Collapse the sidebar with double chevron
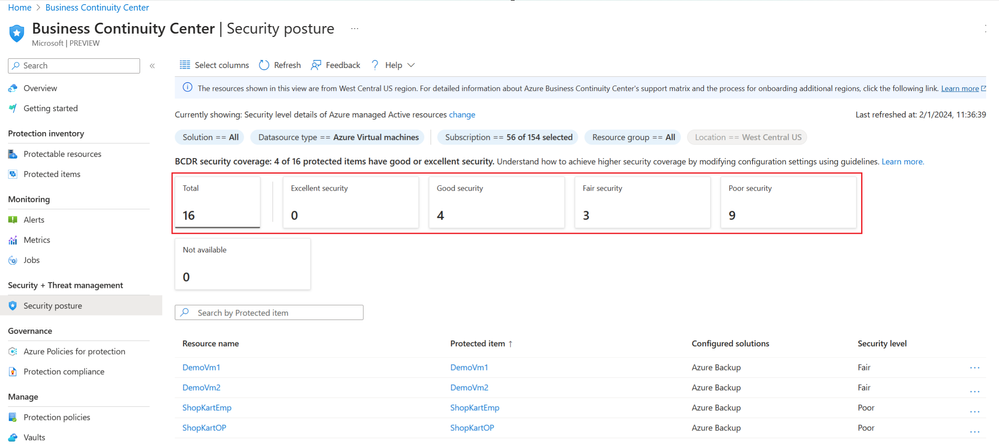This screenshot has width=999, height=446. pos(152,66)
